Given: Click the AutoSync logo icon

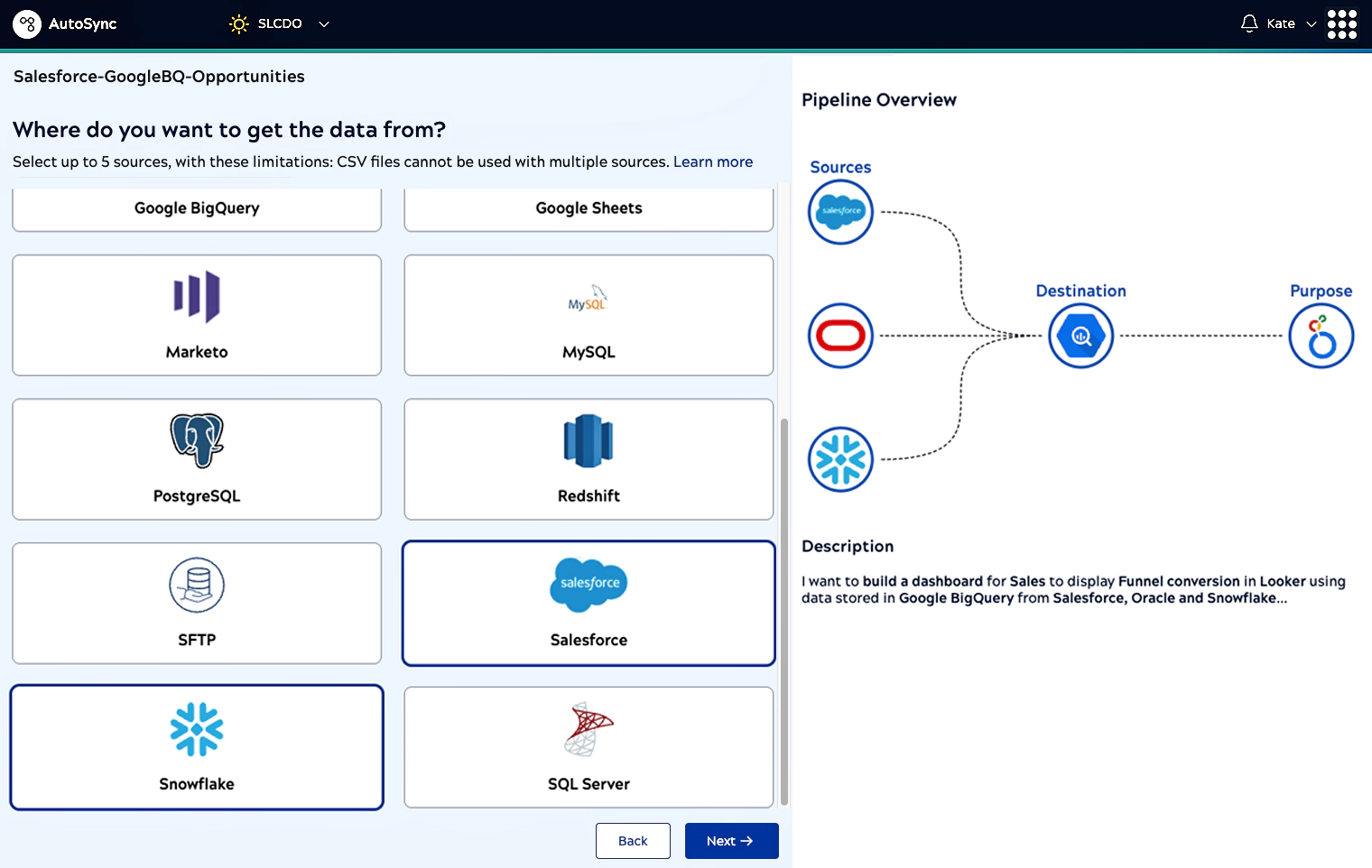Looking at the screenshot, I should (27, 23).
